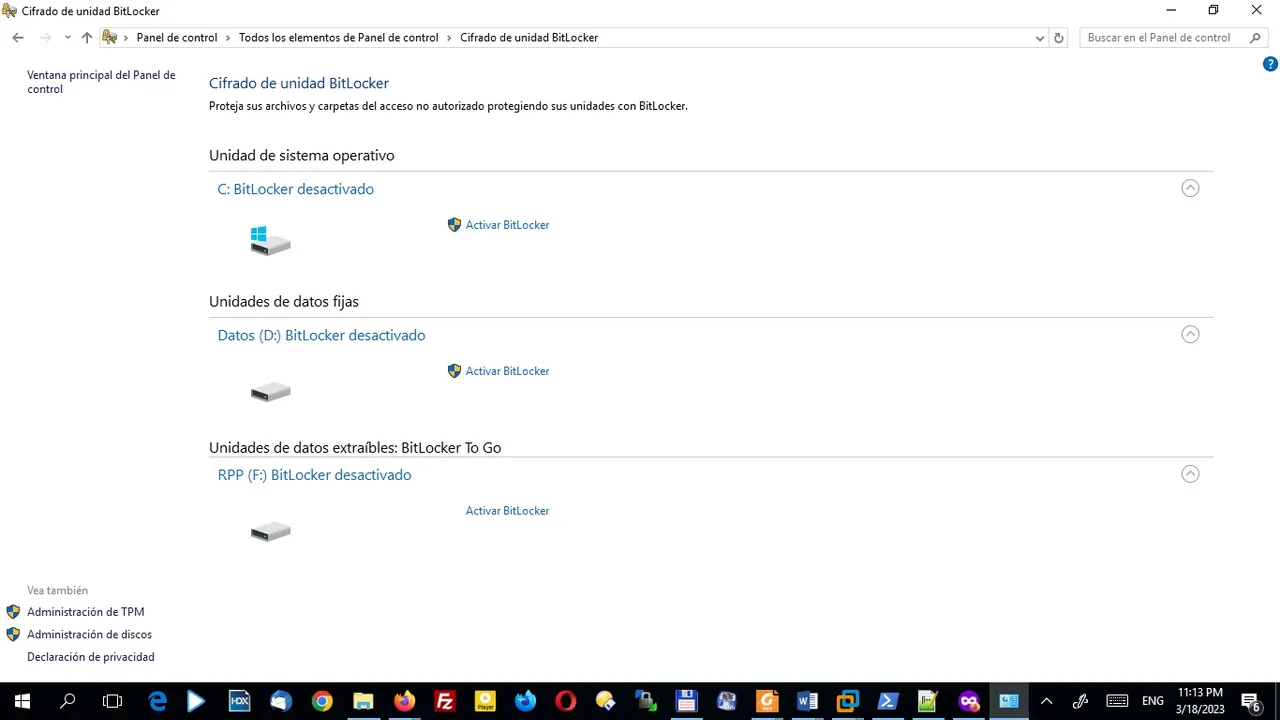This screenshot has height=720, width=1280.
Task: Open recent locations dropdown arrow
Action: point(67,37)
